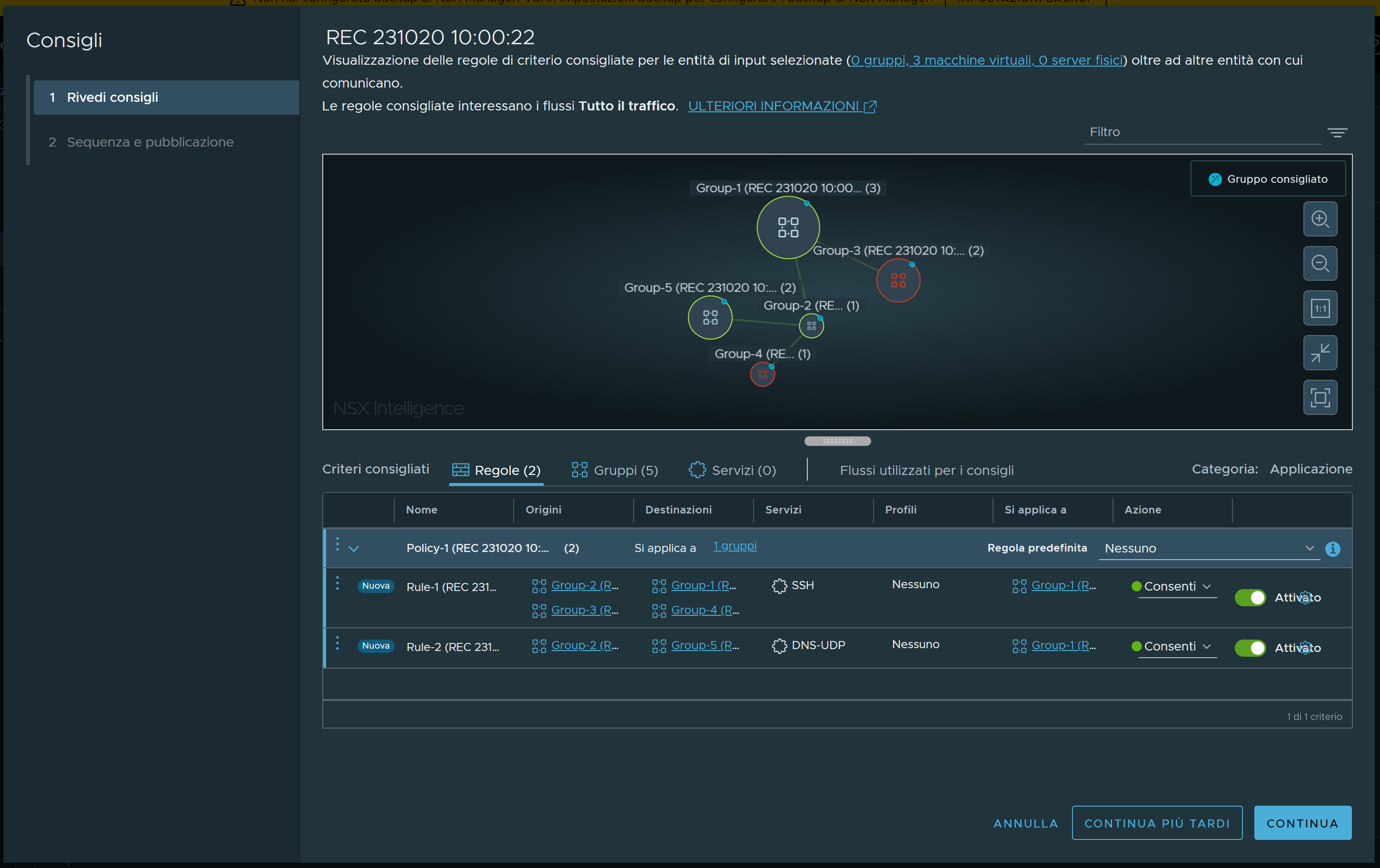Open the 1 gruppi link in Policy-1
The image size is (1380, 868).
click(x=735, y=546)
